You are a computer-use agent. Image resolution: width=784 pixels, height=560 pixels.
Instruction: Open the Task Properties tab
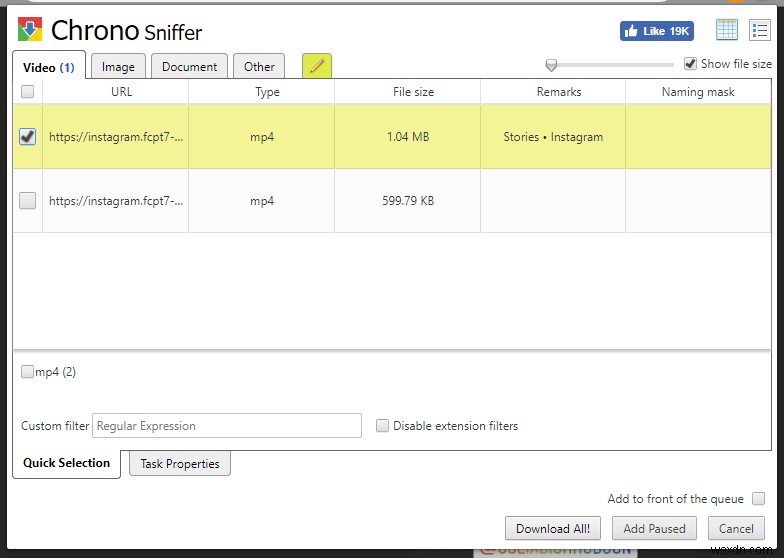coord(180,464)
